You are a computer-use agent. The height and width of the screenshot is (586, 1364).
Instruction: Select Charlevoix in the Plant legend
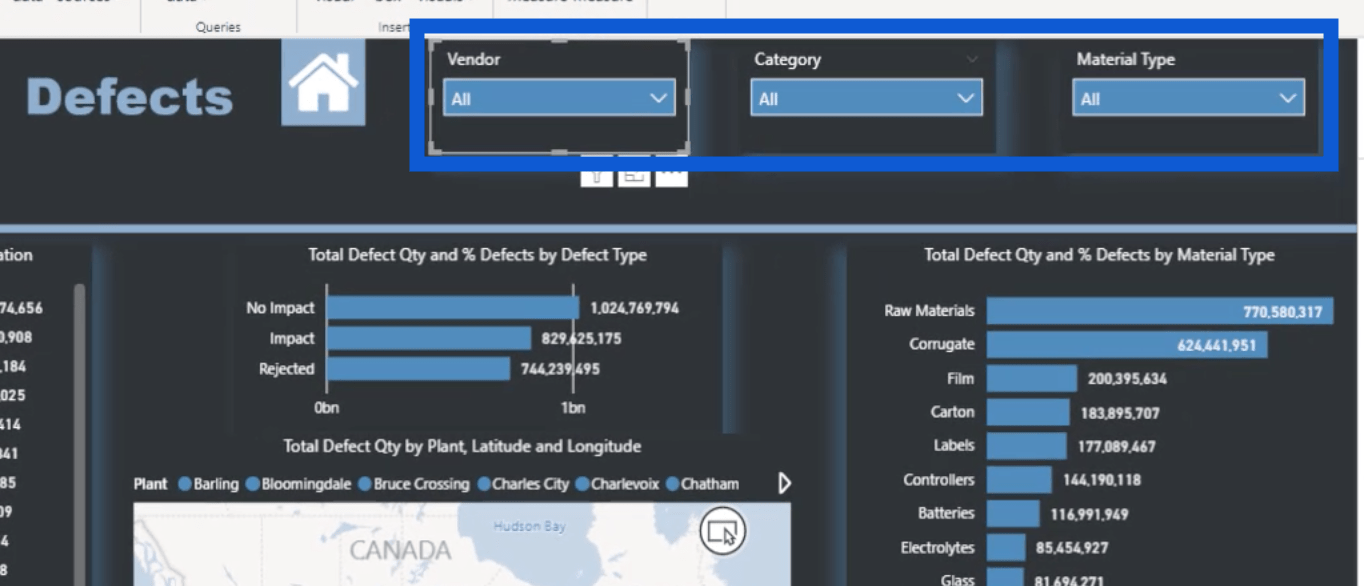coord(617,484)
